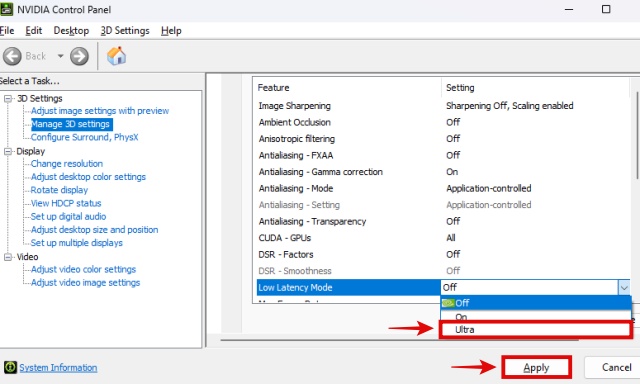Click the Apply button
This screenshot has width=640, height=384.
536,368
